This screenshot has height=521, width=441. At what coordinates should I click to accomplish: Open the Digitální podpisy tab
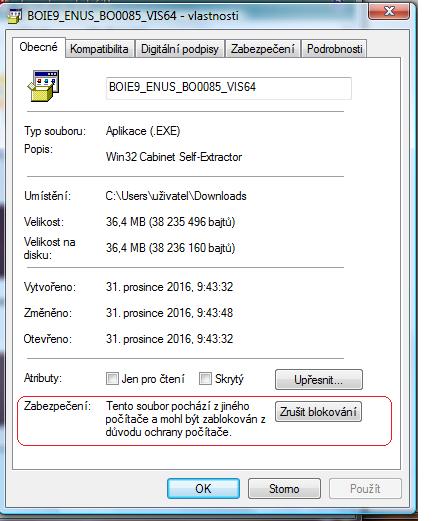tap(180, 49)
